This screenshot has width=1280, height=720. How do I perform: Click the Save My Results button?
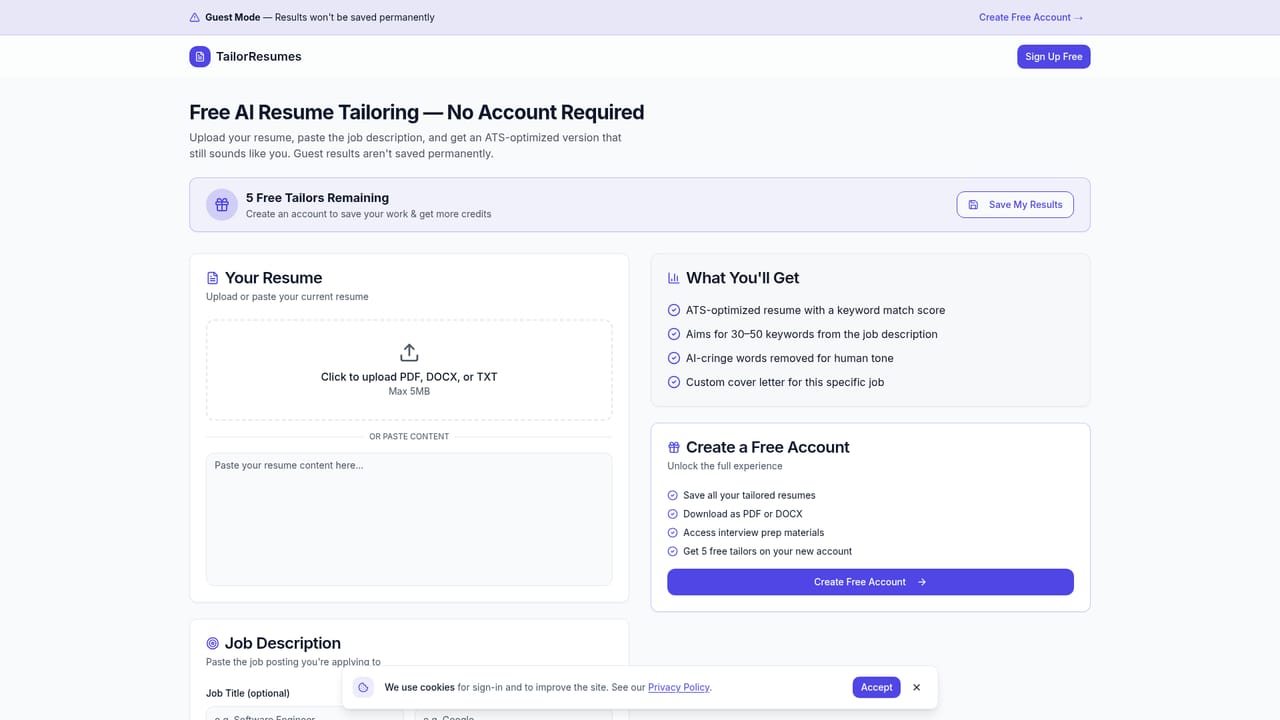tap(1015, 204)
